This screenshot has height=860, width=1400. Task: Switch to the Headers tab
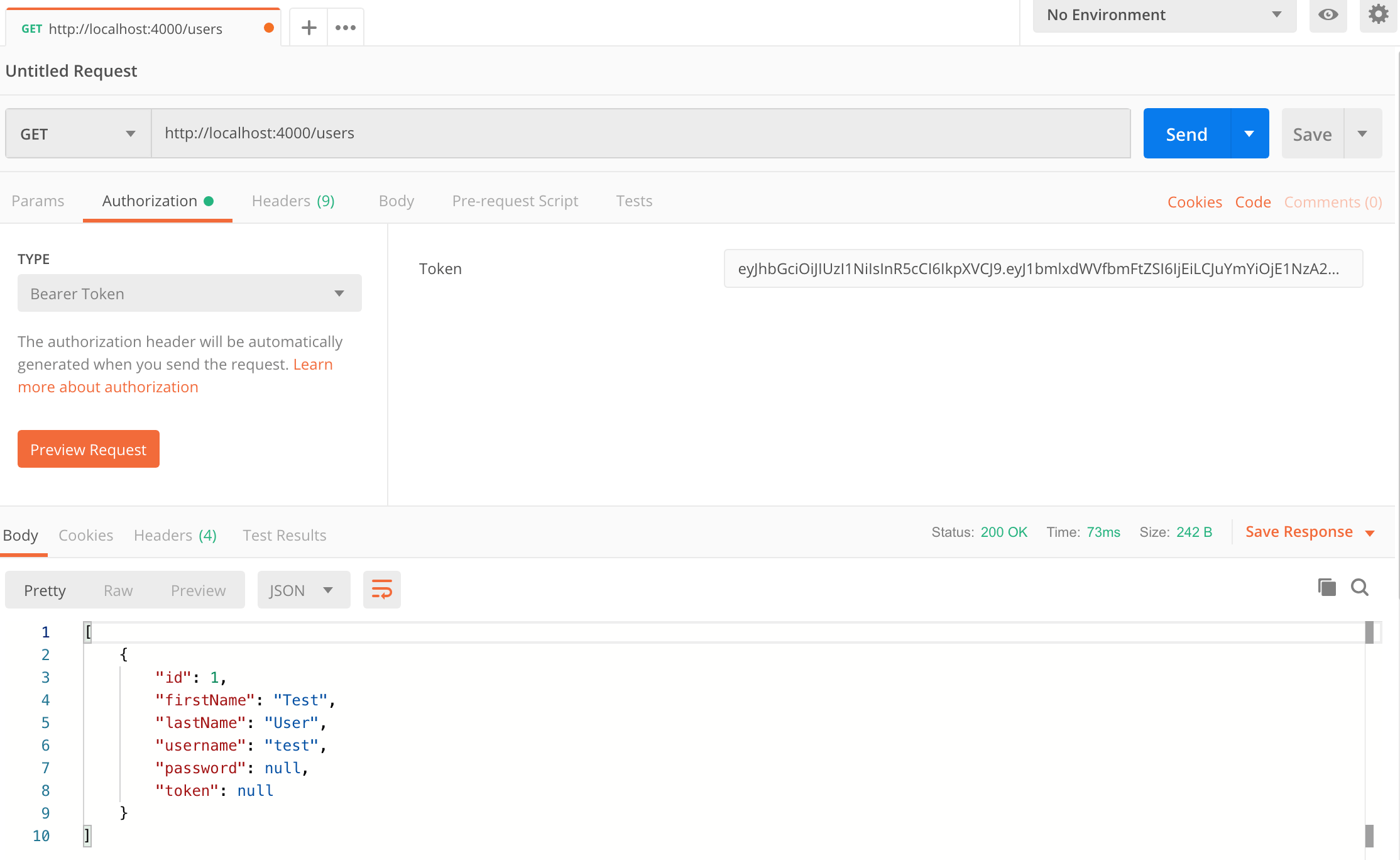[x=295, y=201]
